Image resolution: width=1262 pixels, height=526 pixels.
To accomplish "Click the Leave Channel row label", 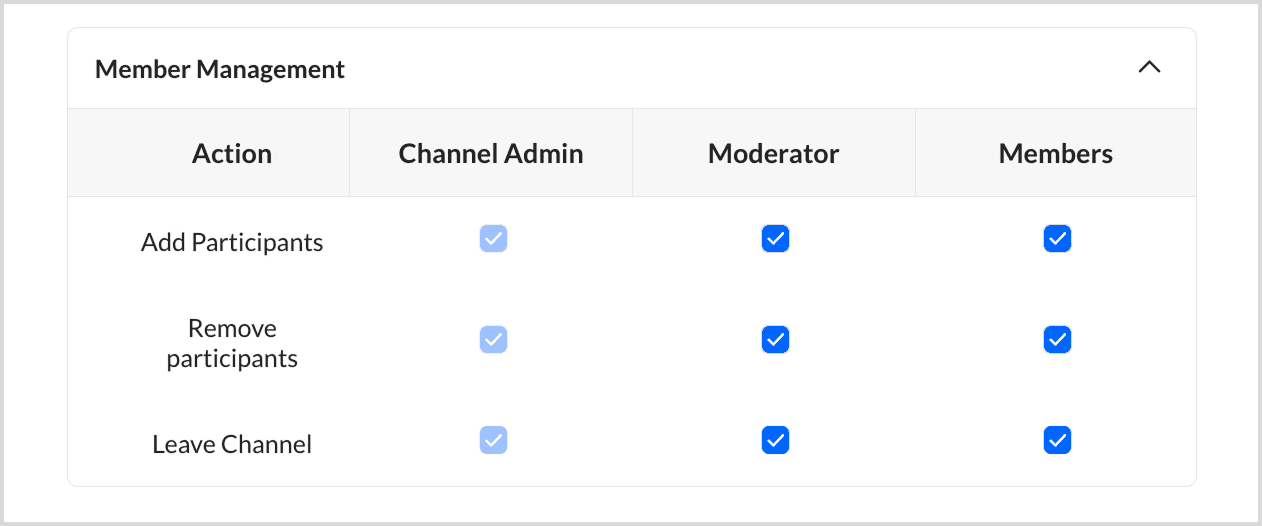I will 232,444.
